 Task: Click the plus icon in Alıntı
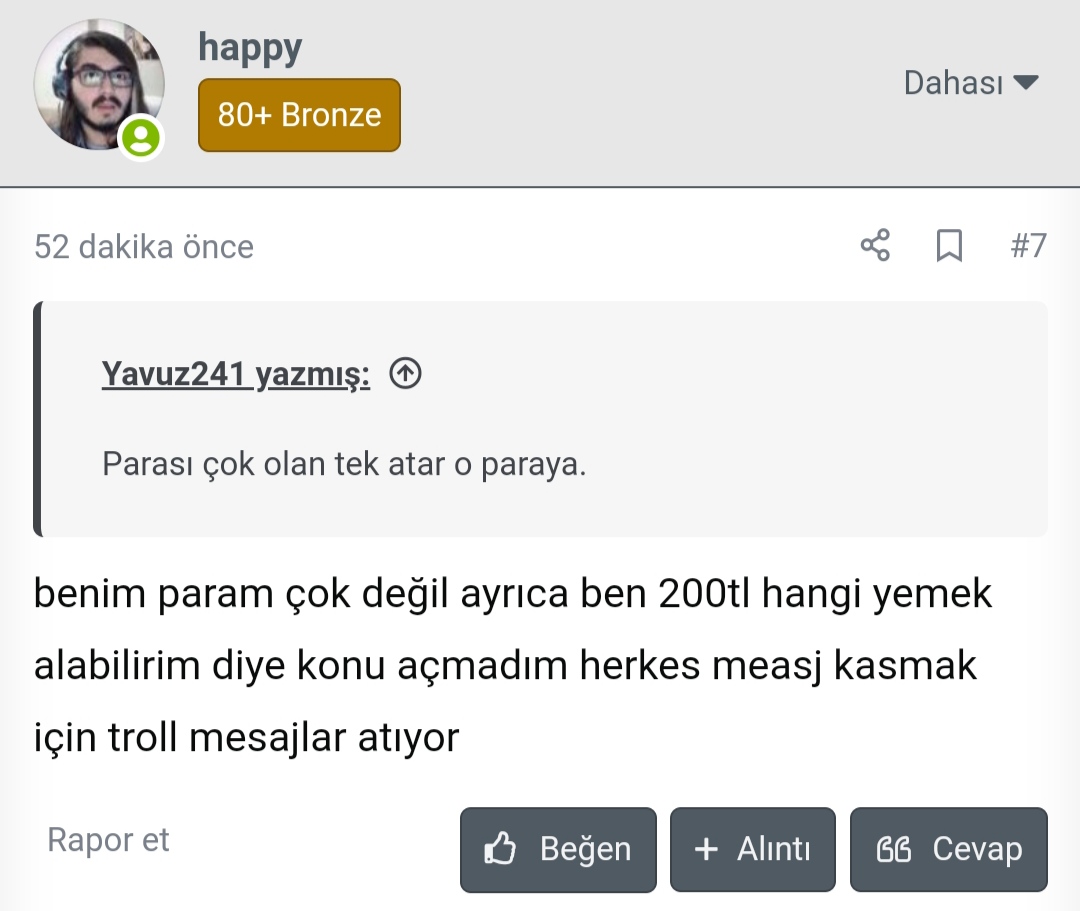tap(706, 850)
